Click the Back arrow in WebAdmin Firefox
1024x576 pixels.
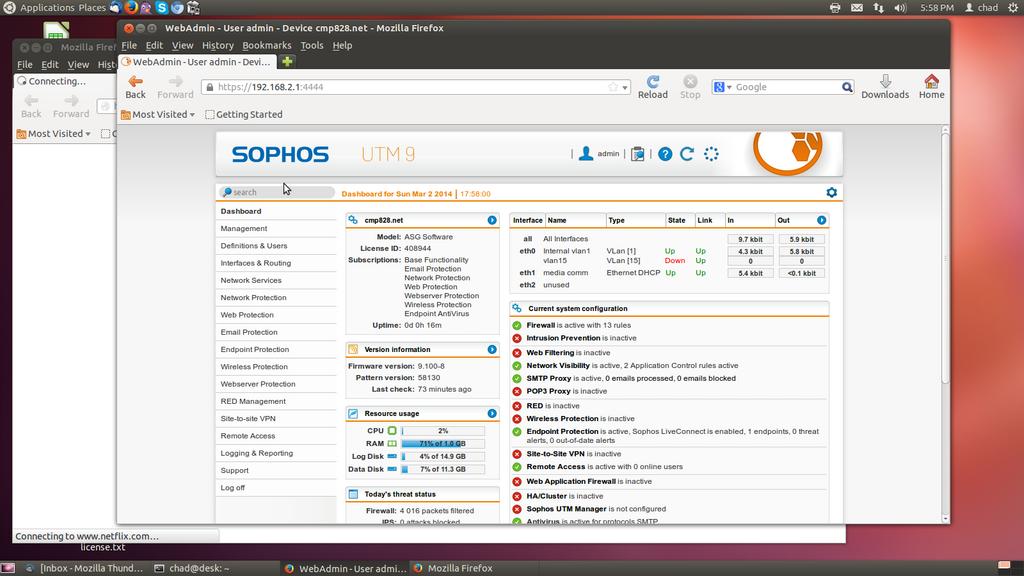(x=135, y=81)
